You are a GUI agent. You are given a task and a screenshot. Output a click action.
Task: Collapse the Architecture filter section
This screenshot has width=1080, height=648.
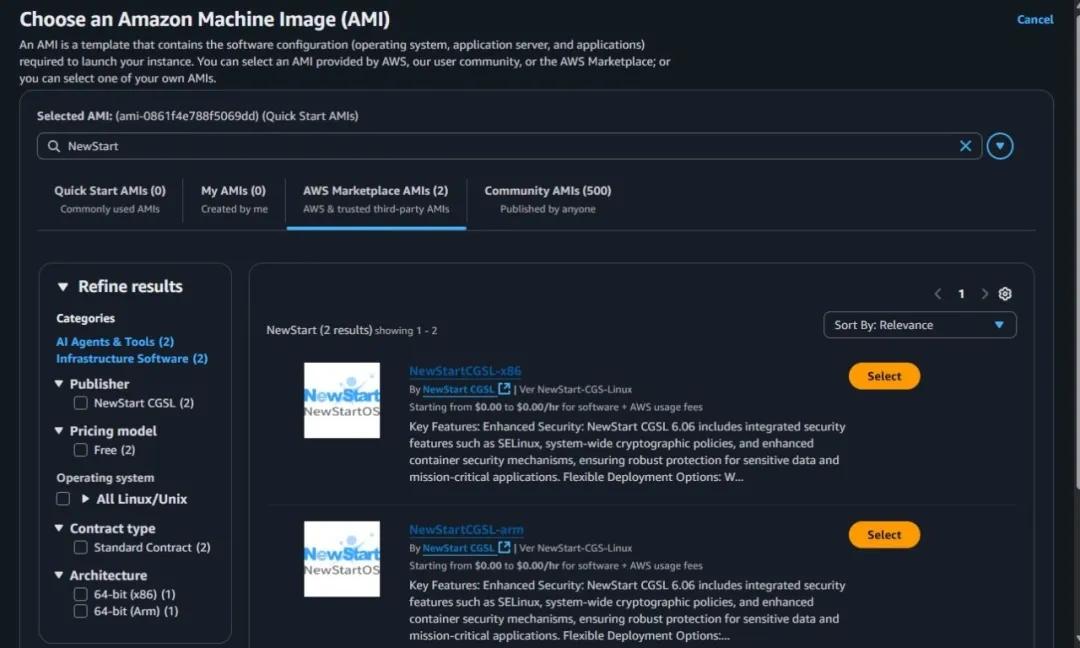pos(59,575)
